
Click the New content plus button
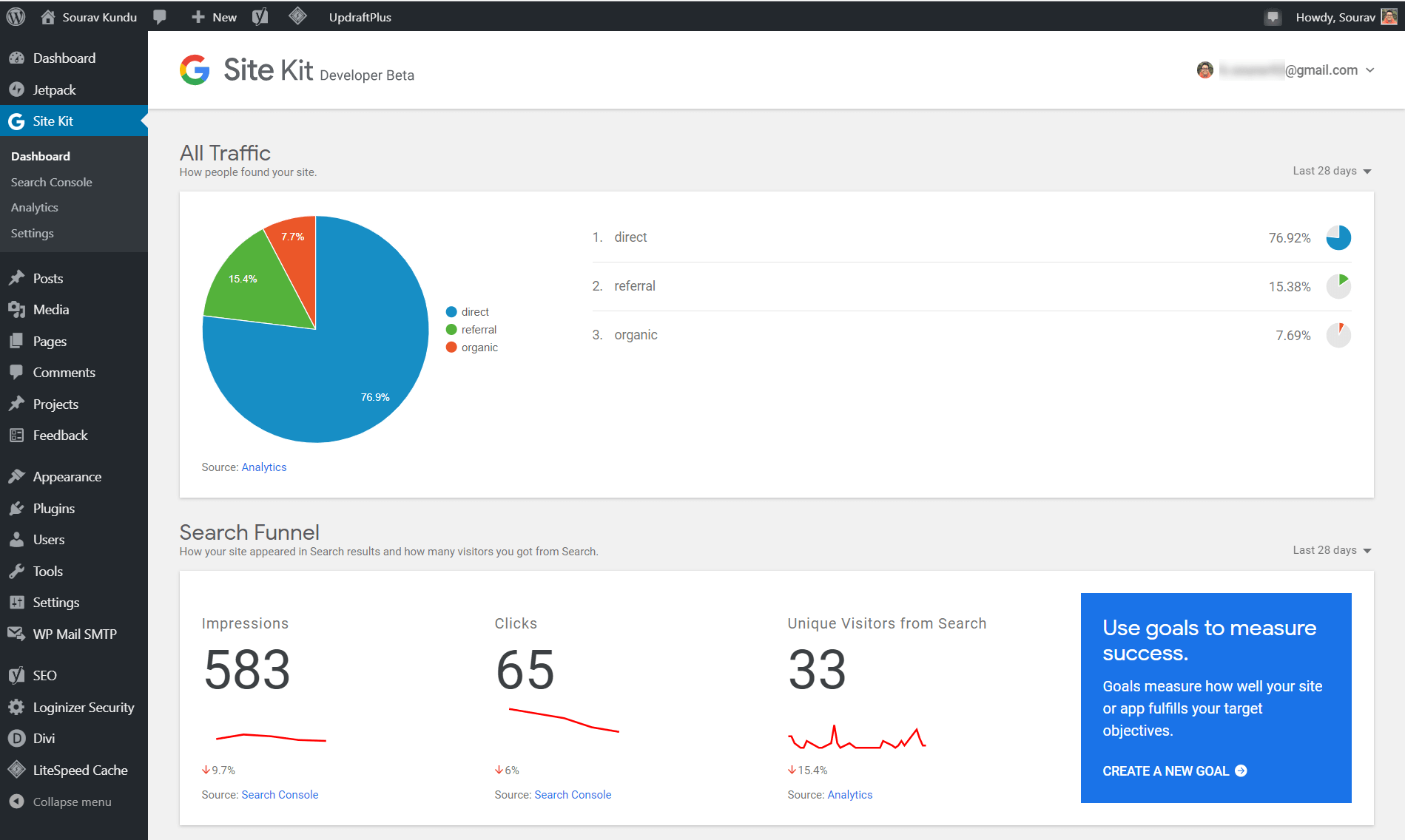point(214,16)
